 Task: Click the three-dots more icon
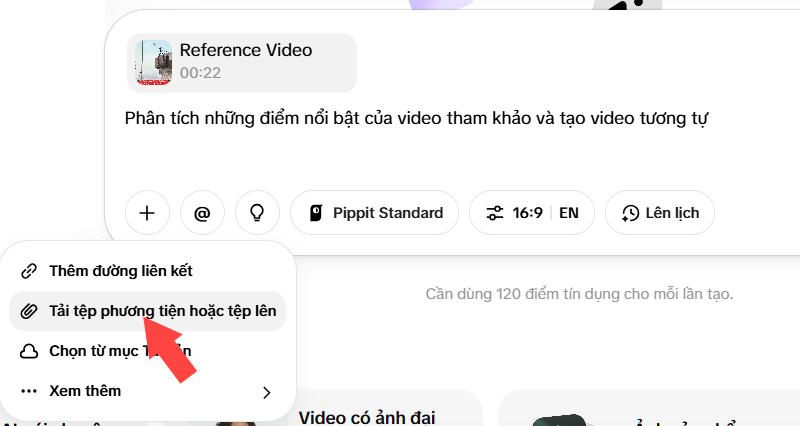coord(29,391)
